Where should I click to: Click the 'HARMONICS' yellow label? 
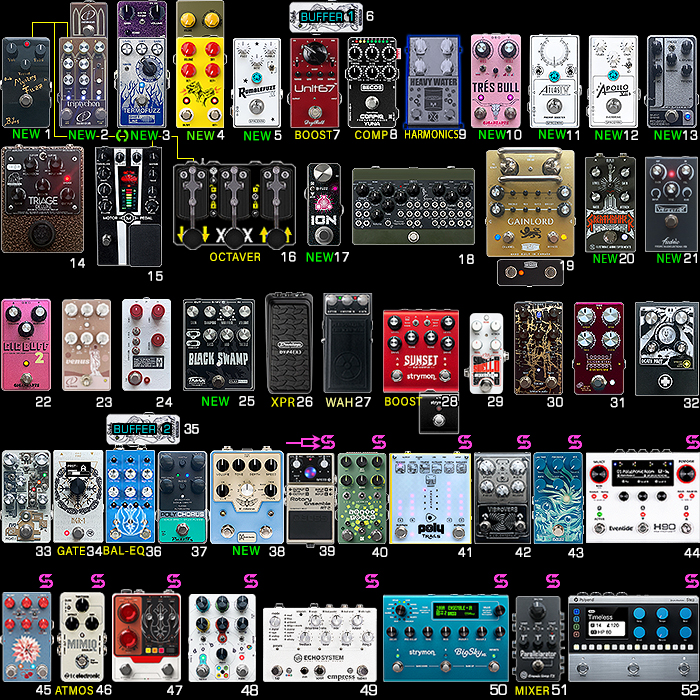pos(431,134)
